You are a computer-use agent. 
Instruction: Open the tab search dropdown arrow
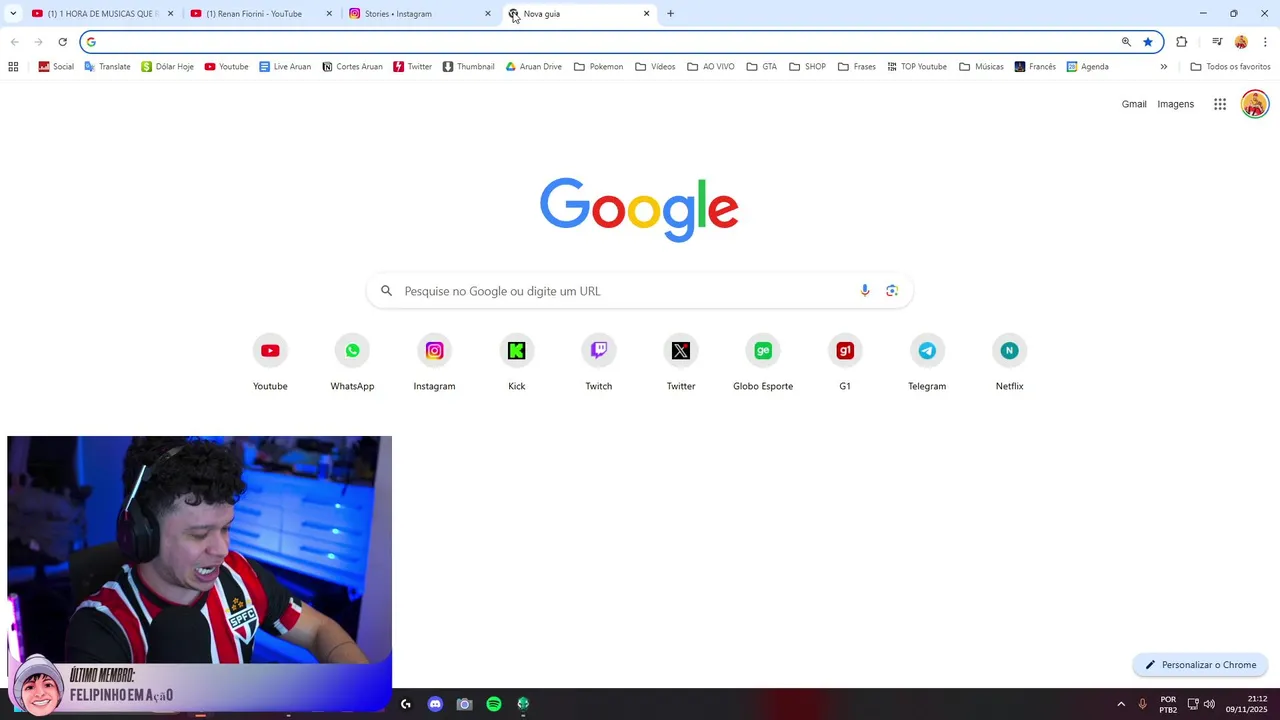[13, 14]
